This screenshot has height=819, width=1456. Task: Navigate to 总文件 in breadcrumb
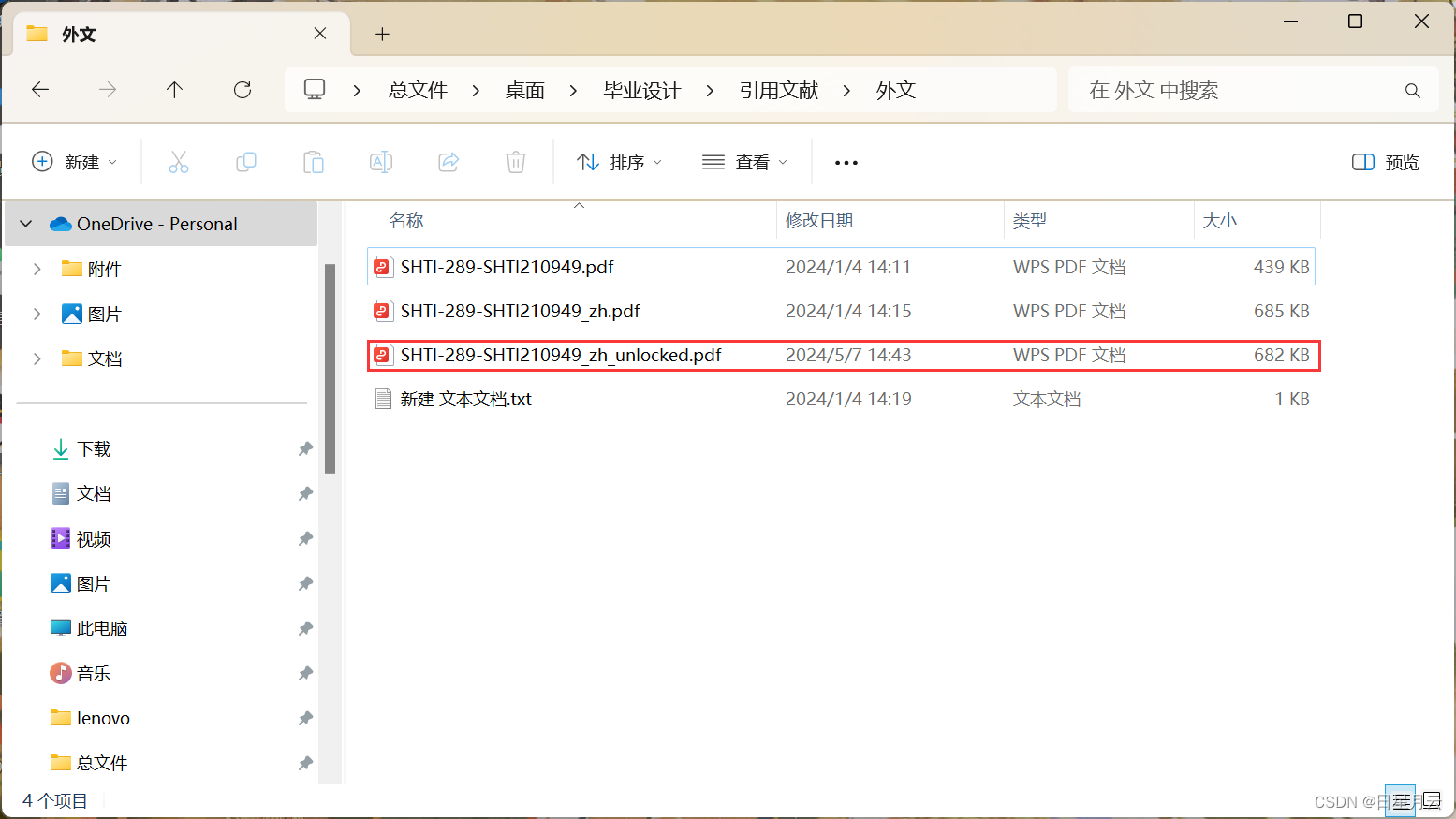[x=418, y=90]
